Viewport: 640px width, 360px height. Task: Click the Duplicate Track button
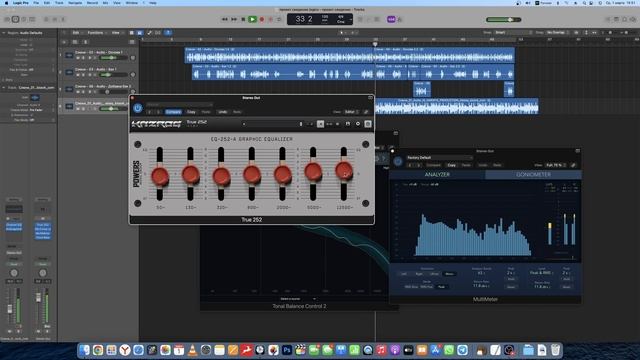pyautogui.click(x=75, y=42)
